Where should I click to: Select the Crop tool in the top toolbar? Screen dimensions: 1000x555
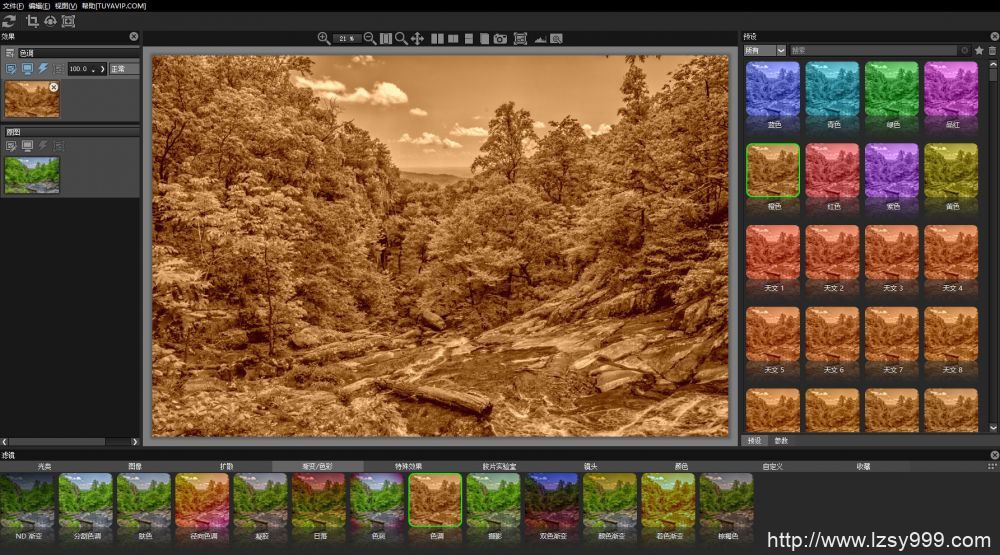pos(32,21)
